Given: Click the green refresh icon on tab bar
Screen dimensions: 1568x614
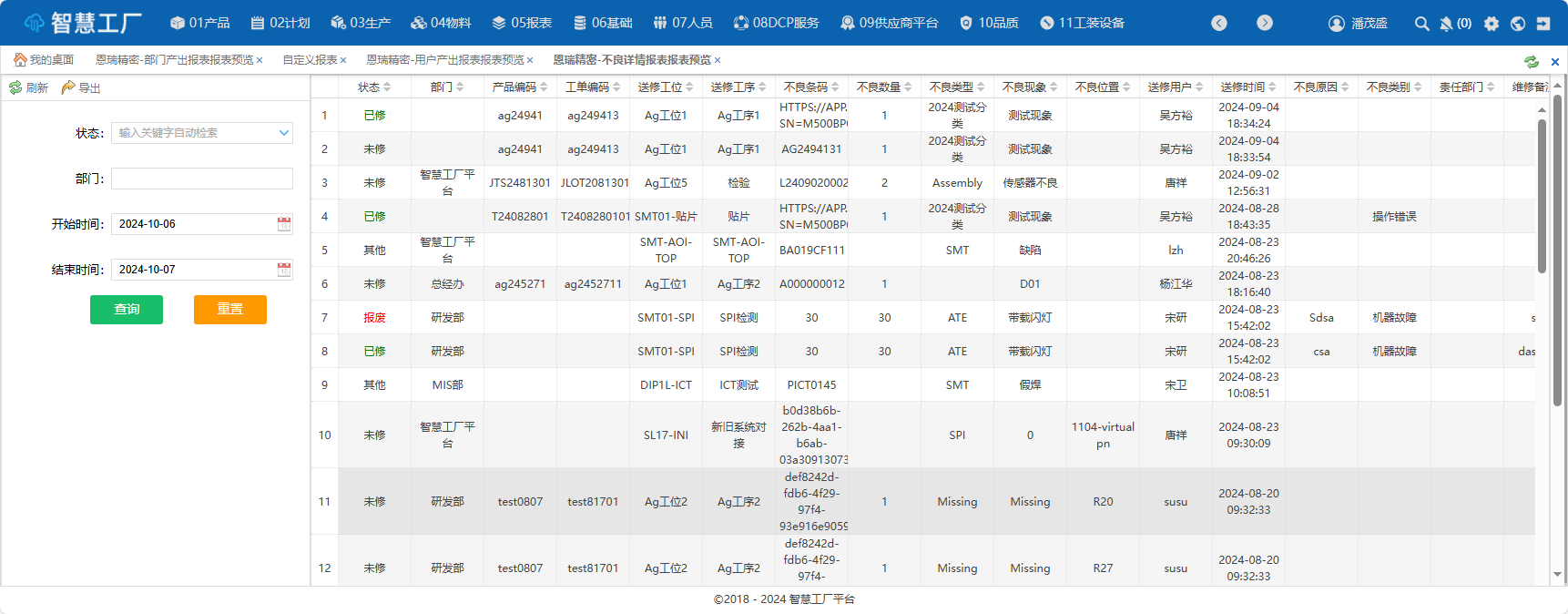Looking at the screenshot, I should coord(1531,61).
